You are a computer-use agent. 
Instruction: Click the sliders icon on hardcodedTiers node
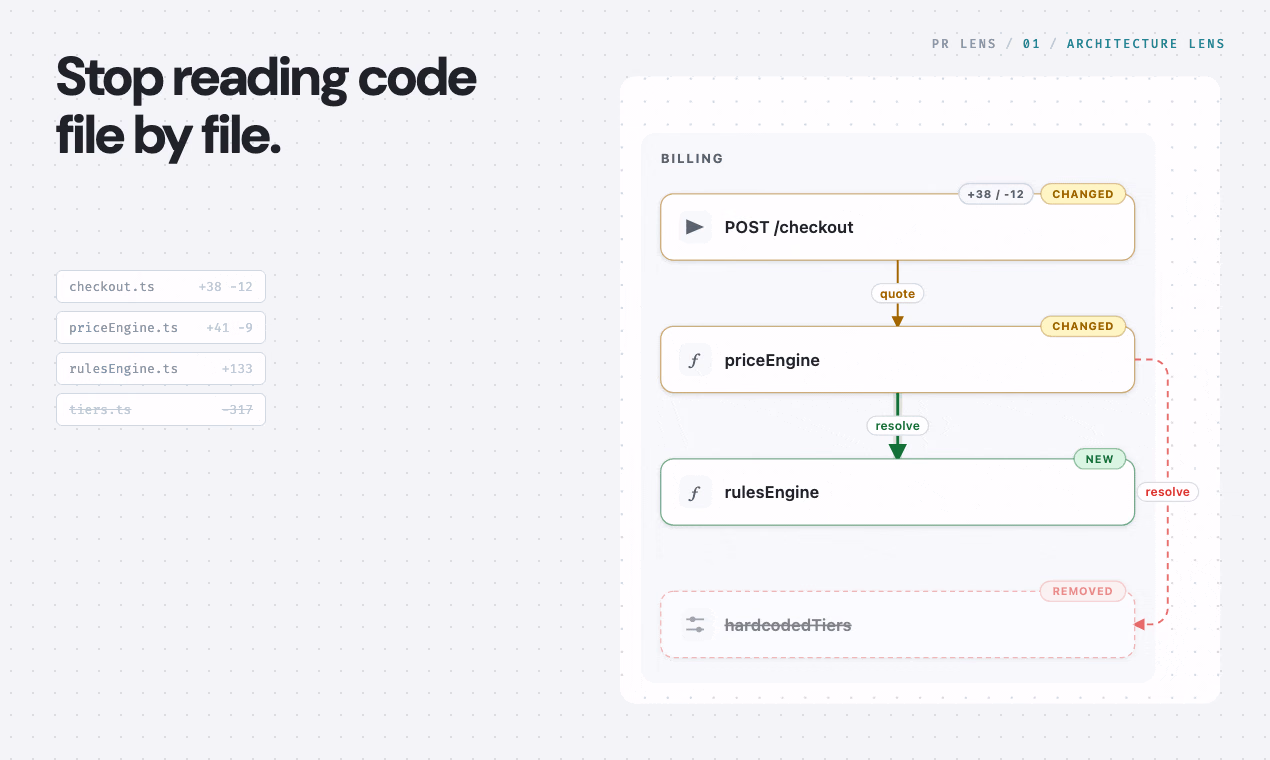tap(695, 625)
